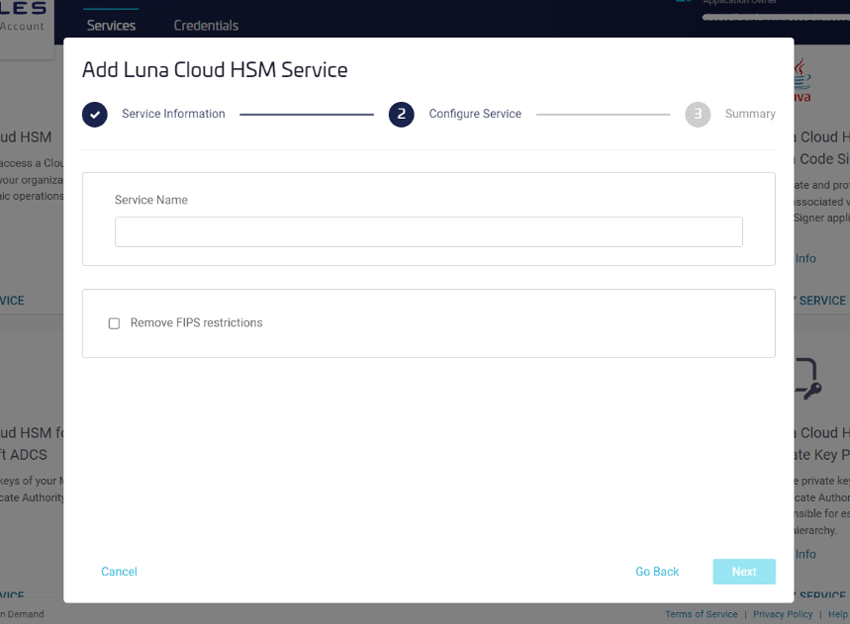The height and width of the screenshot is (624, 850).
Task: Focus the Service Name text field
Action: [428, 232]
